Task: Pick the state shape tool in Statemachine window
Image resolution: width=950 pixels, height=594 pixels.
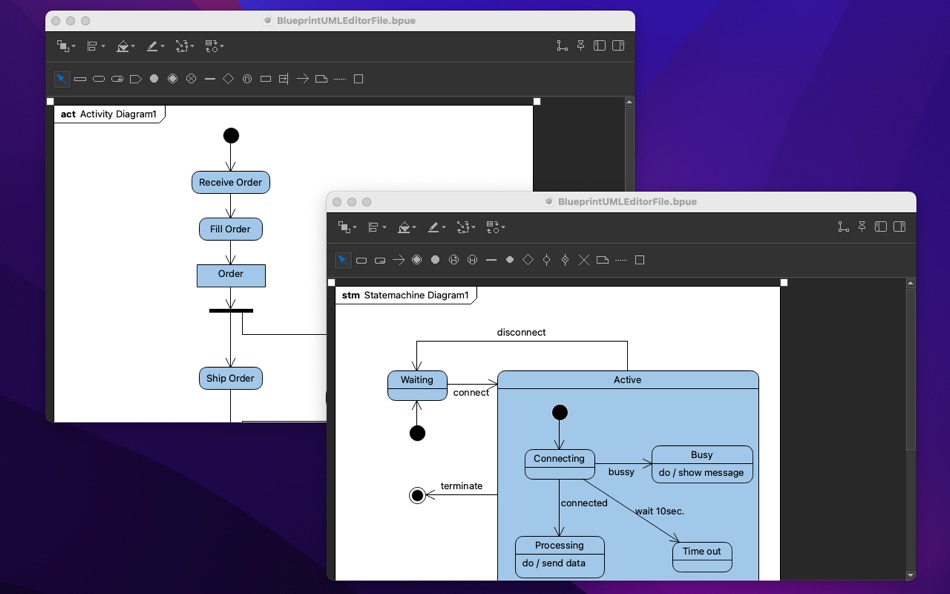Action: (x=361, y=260)
